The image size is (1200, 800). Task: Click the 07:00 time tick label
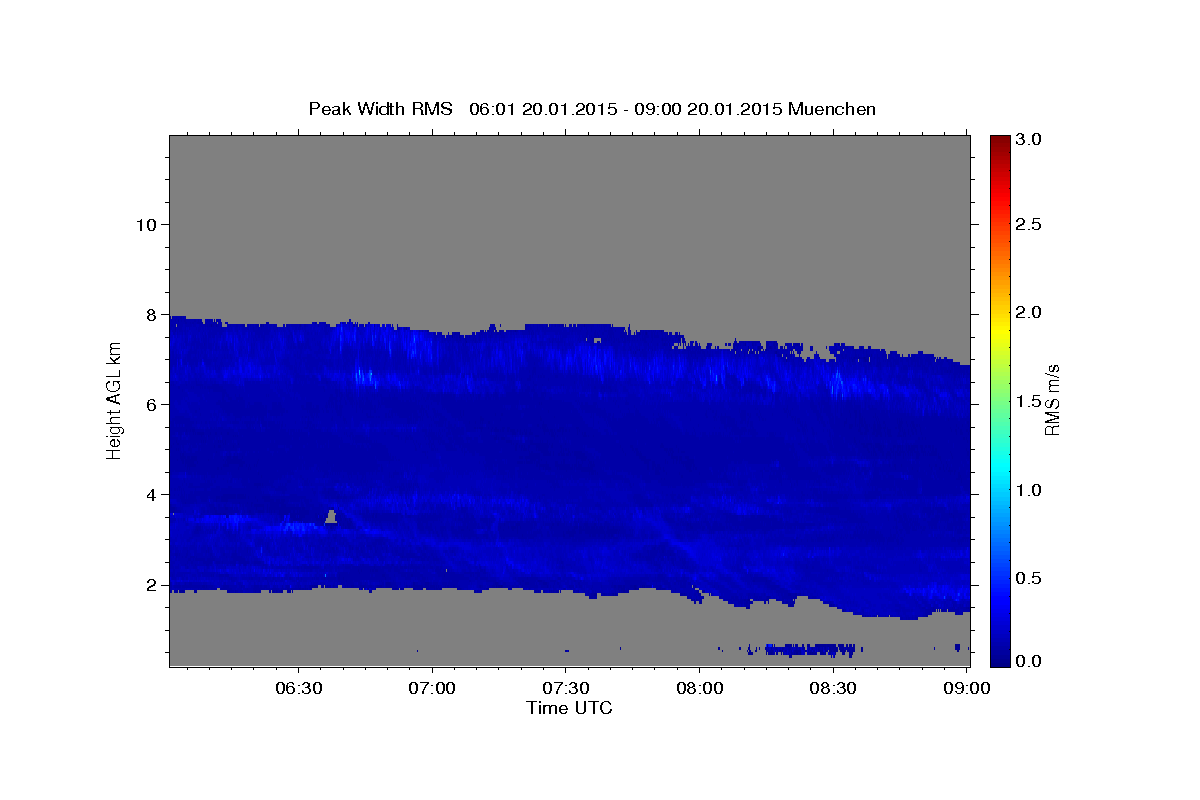pyautogui.click(x=432, y=689)
